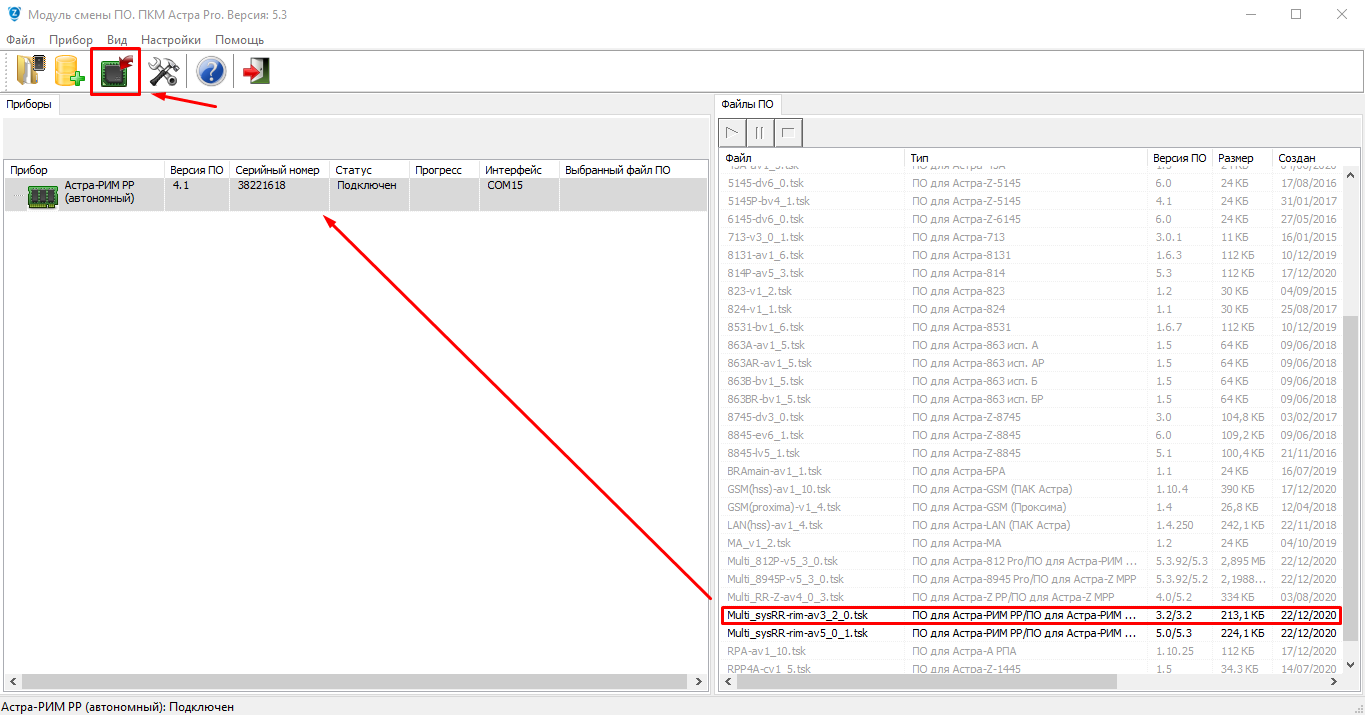This screenshot has height=715, width=1365.
Task: Open the Прибор menu
Action: [x=71, y=40]
